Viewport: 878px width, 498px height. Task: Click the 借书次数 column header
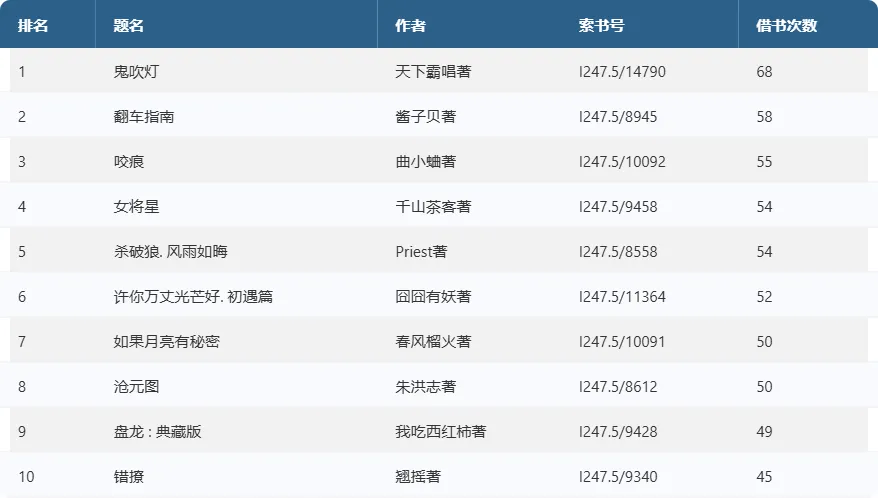click(787, 26)
